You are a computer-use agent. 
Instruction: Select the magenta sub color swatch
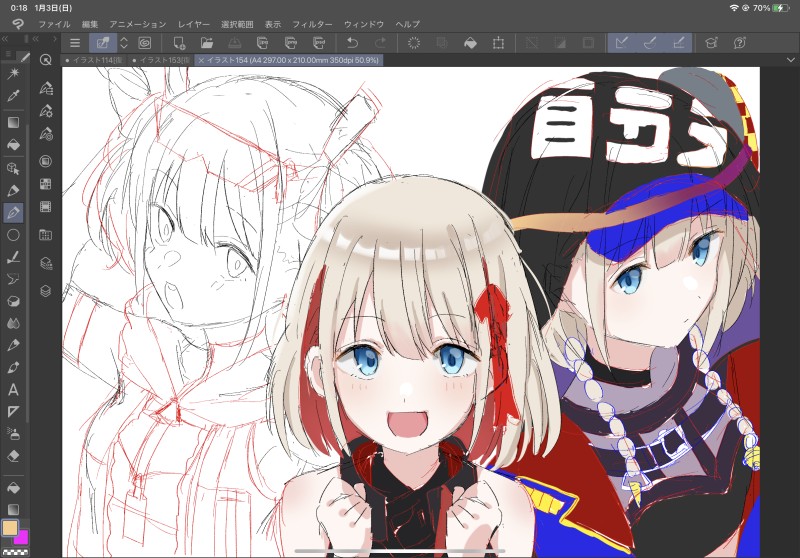pos(22,538)
